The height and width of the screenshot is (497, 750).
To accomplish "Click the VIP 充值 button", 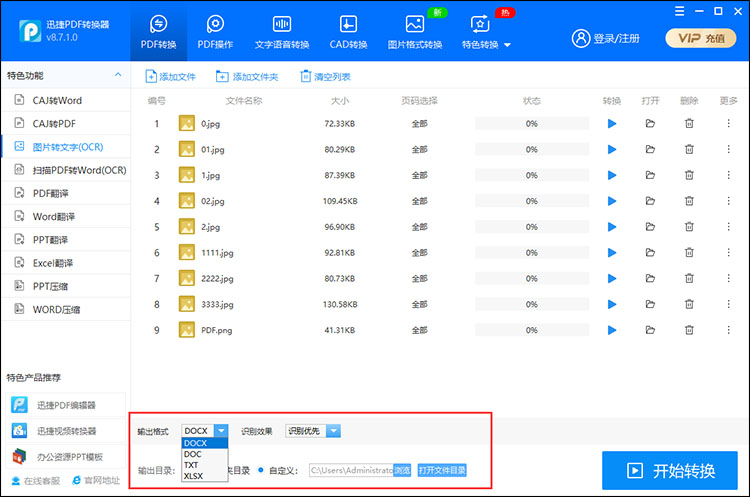I will (x=701, y=38).
